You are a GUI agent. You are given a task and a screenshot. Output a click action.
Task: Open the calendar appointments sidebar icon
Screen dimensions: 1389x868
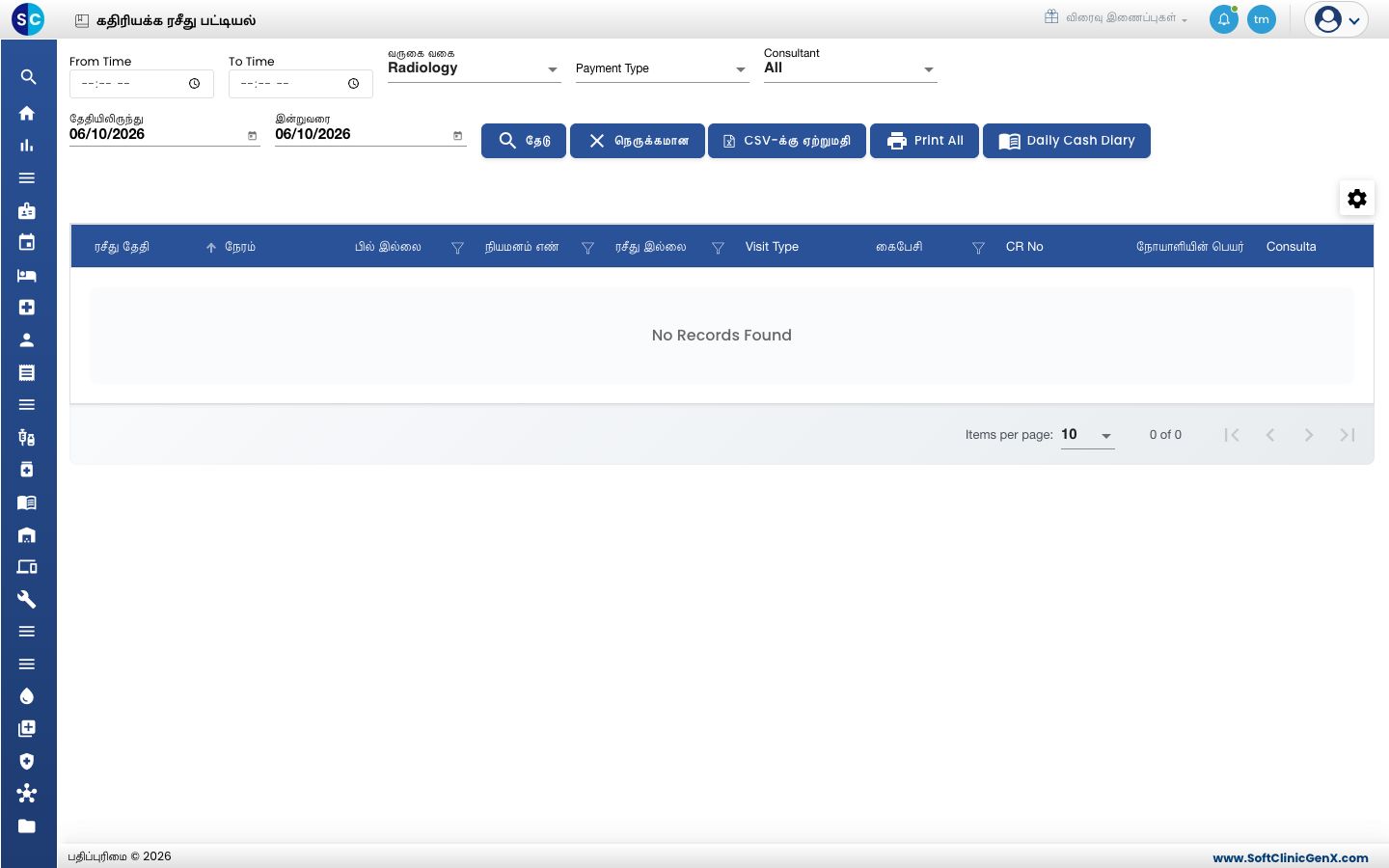tap(27, 242)
